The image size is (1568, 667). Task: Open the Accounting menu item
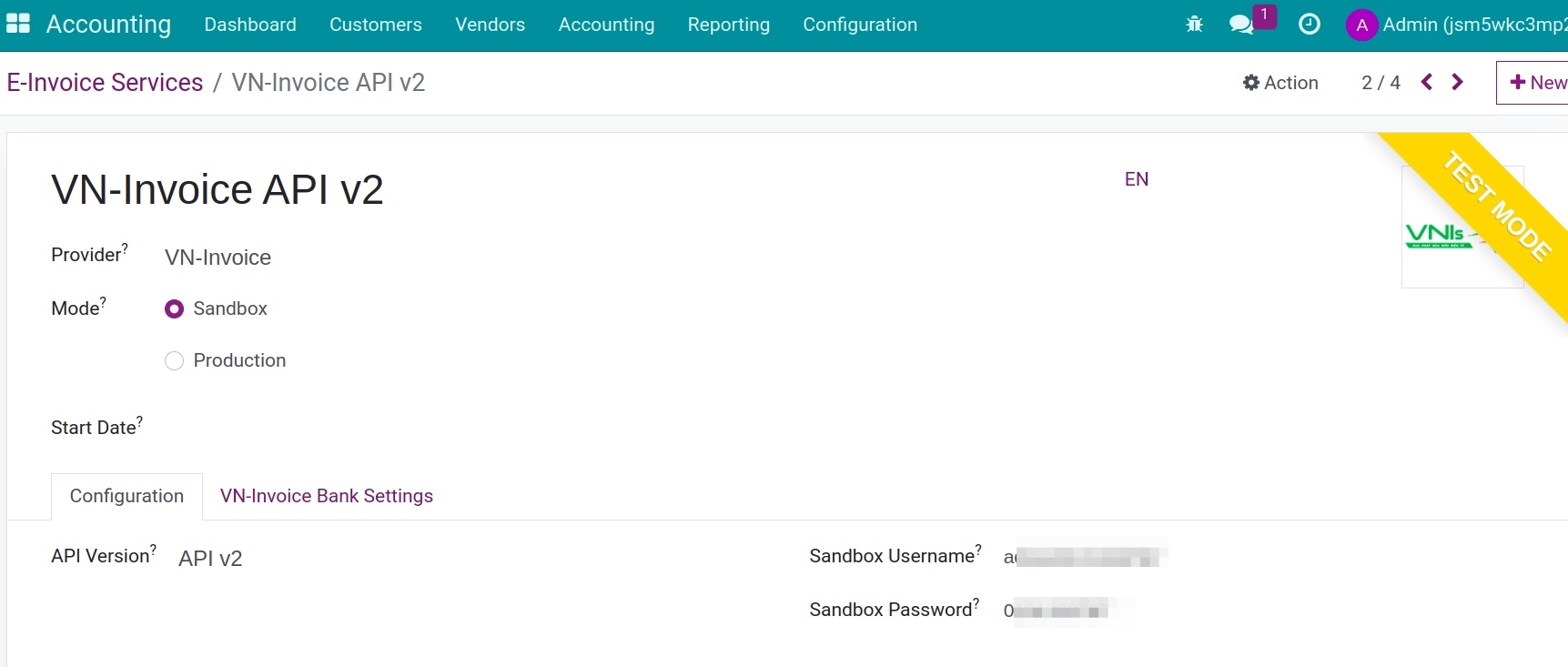606,25
